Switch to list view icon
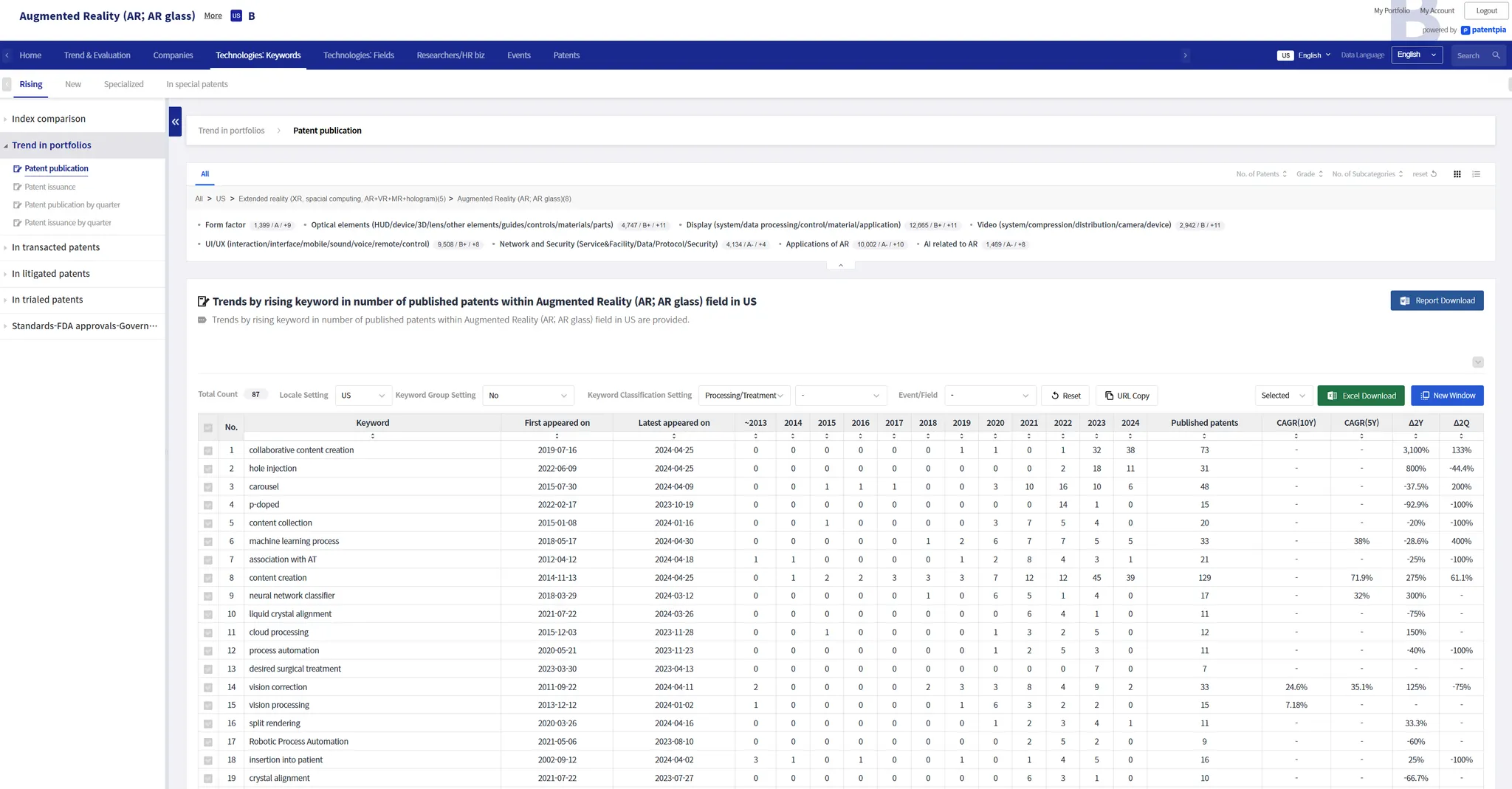The width and height of the screenshot is (1512, 789). click(x=1476, y=174)
